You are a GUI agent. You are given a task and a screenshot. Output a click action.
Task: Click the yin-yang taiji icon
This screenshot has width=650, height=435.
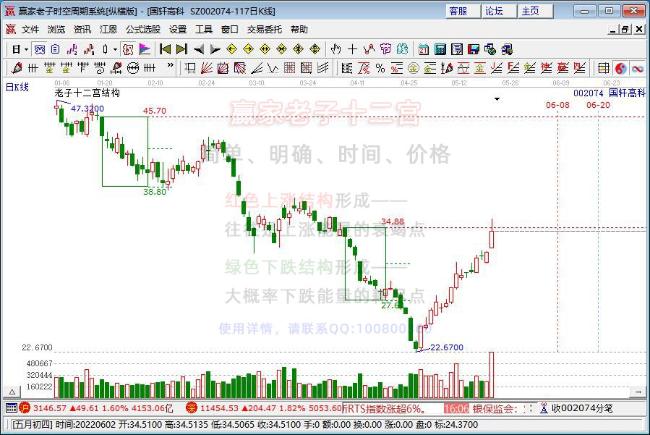click(621, 68)
